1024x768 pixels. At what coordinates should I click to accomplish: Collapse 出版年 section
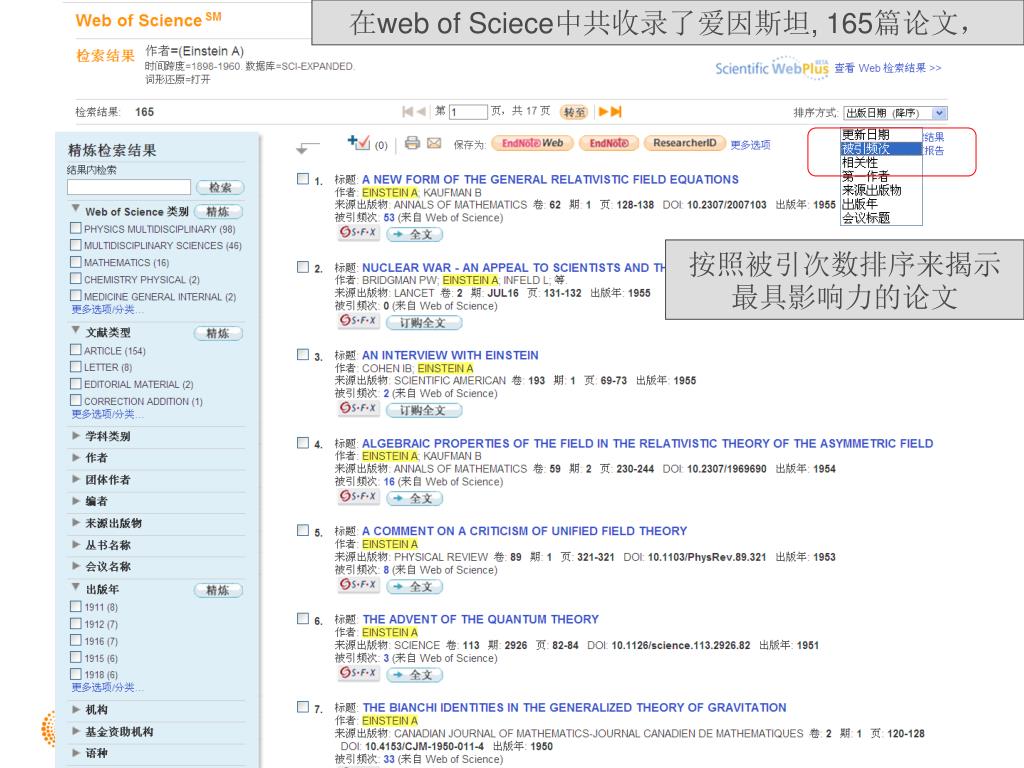pos(76,587)
